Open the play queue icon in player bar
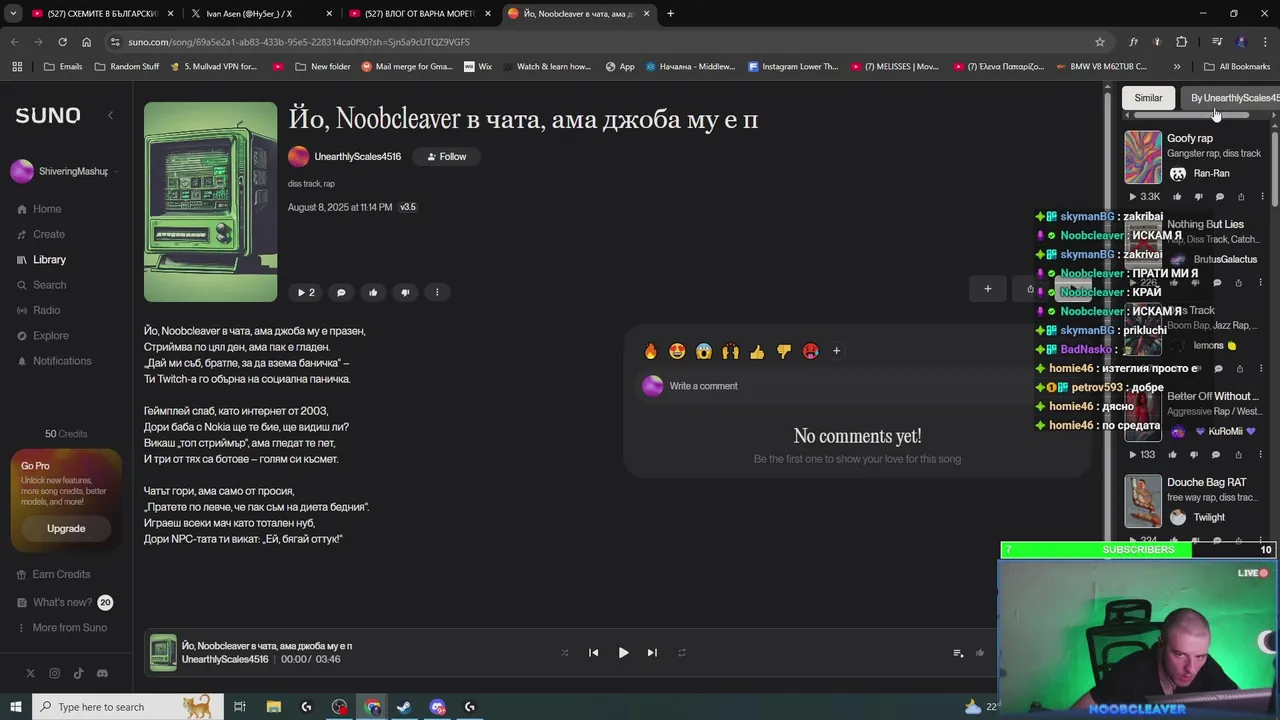 [x=958, y=653]
